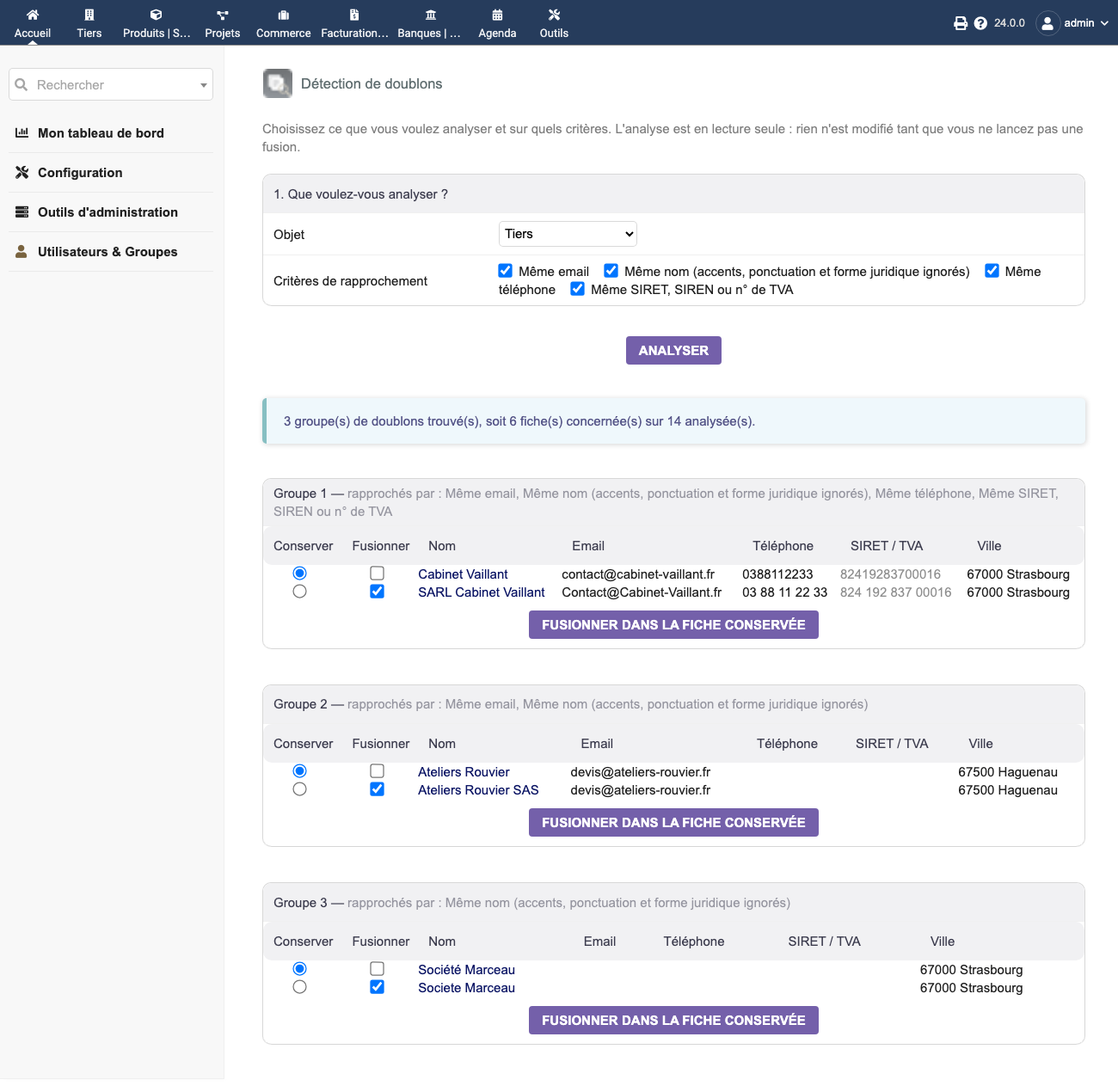Screen dimensions: 1118x1092
Task: Uncheck the Même nom criterion checkbox
Action: (x=611, y=271)
